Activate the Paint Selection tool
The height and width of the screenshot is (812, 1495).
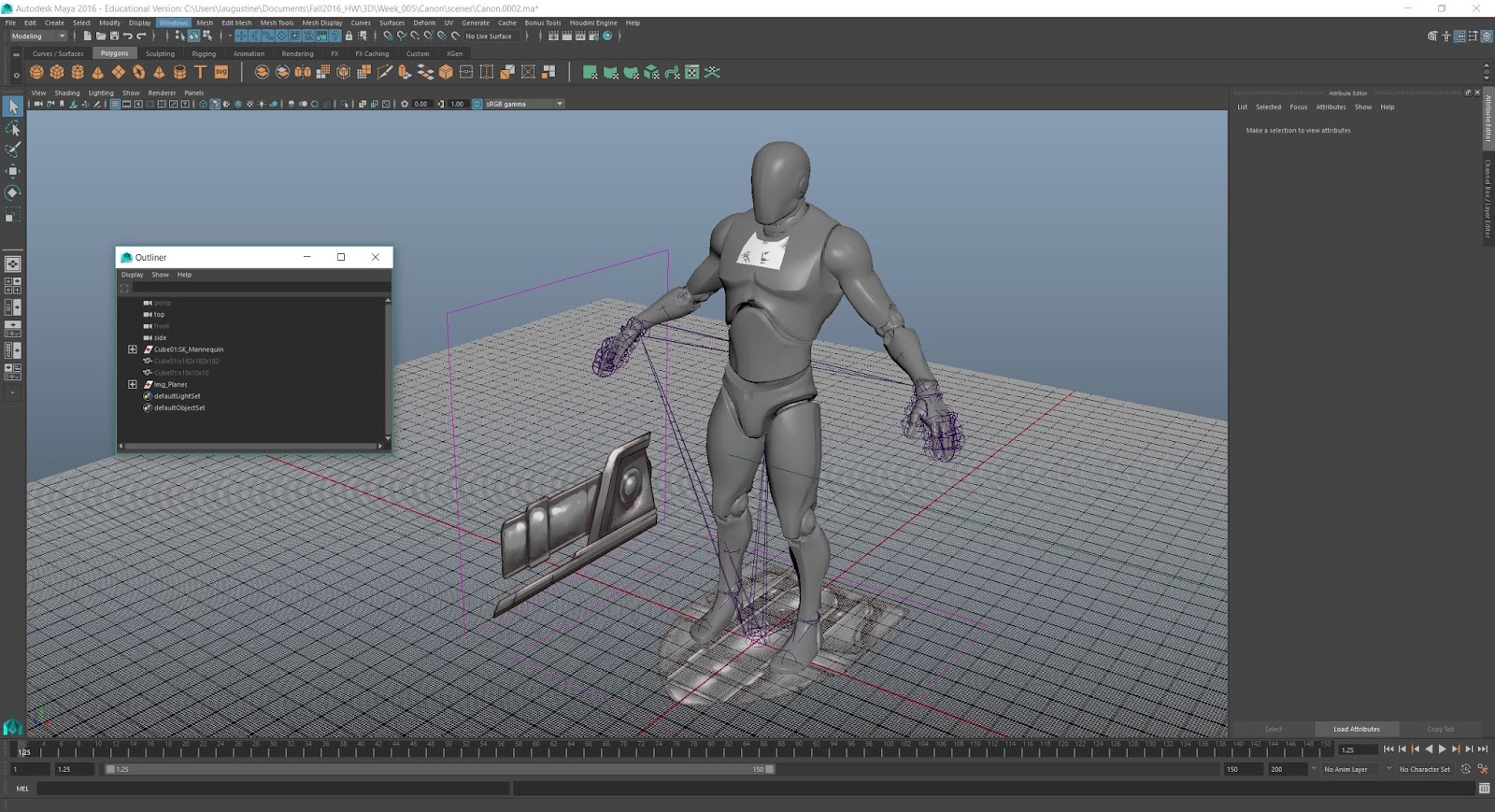point(13,150)
